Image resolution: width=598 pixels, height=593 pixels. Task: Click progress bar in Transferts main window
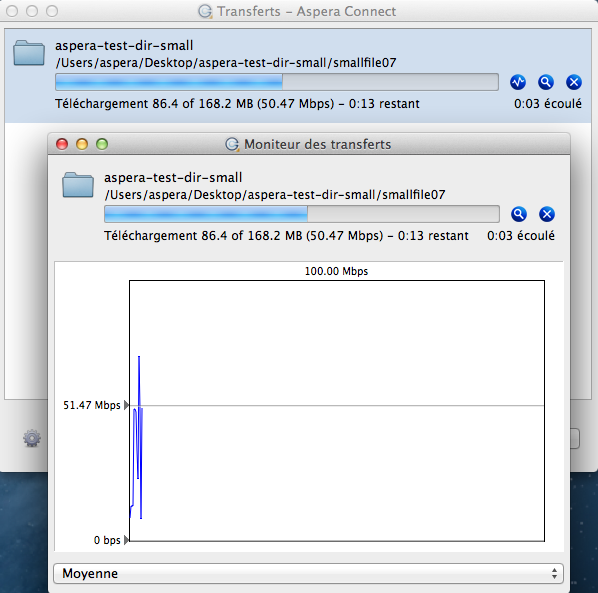(x=277, y=82)
